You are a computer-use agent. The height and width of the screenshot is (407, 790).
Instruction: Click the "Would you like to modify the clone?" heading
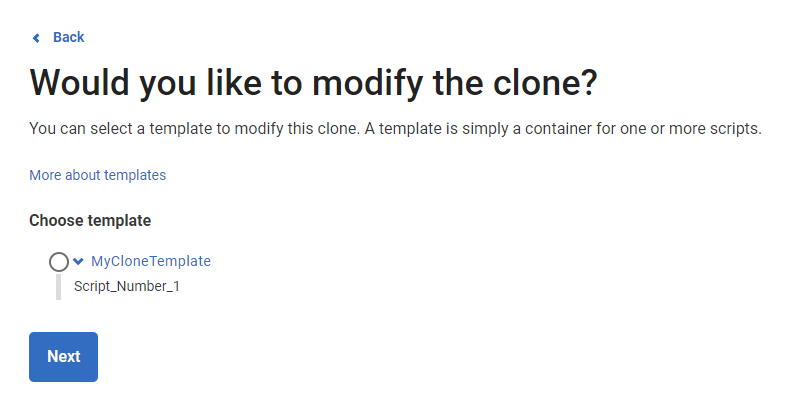[x=313, y=82]
